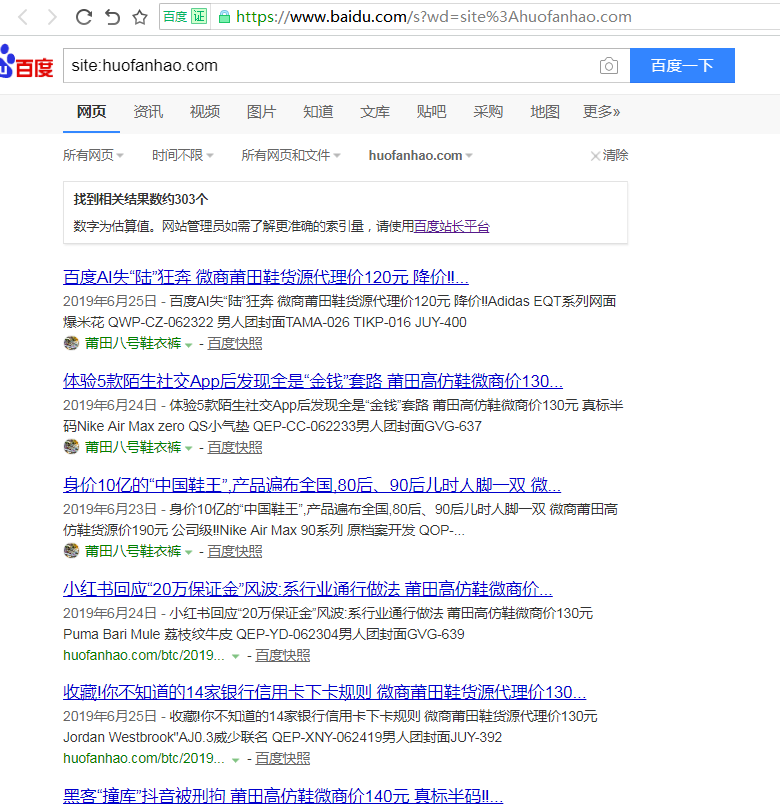The height and width of the screenshot is (806, 780).
Task: Open result 收藏!你不知道的14家银行信用卡下卡规则
Action: point(324,692)
